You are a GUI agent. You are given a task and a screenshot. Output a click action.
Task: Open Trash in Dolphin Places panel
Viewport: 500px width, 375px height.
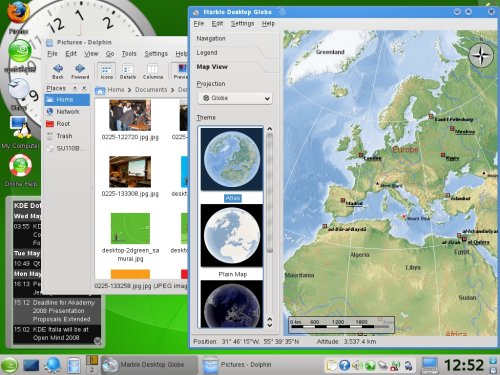tap(67, 136)
